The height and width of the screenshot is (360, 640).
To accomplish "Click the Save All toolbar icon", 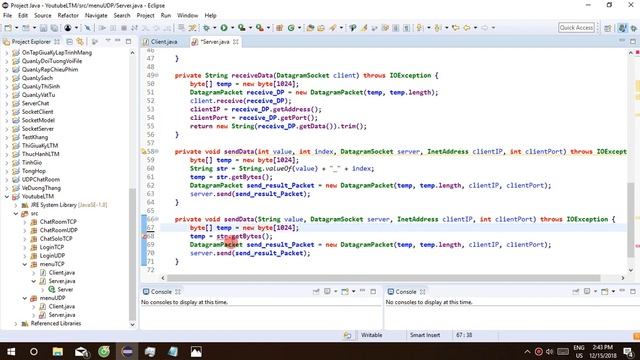I will (54, 28).
